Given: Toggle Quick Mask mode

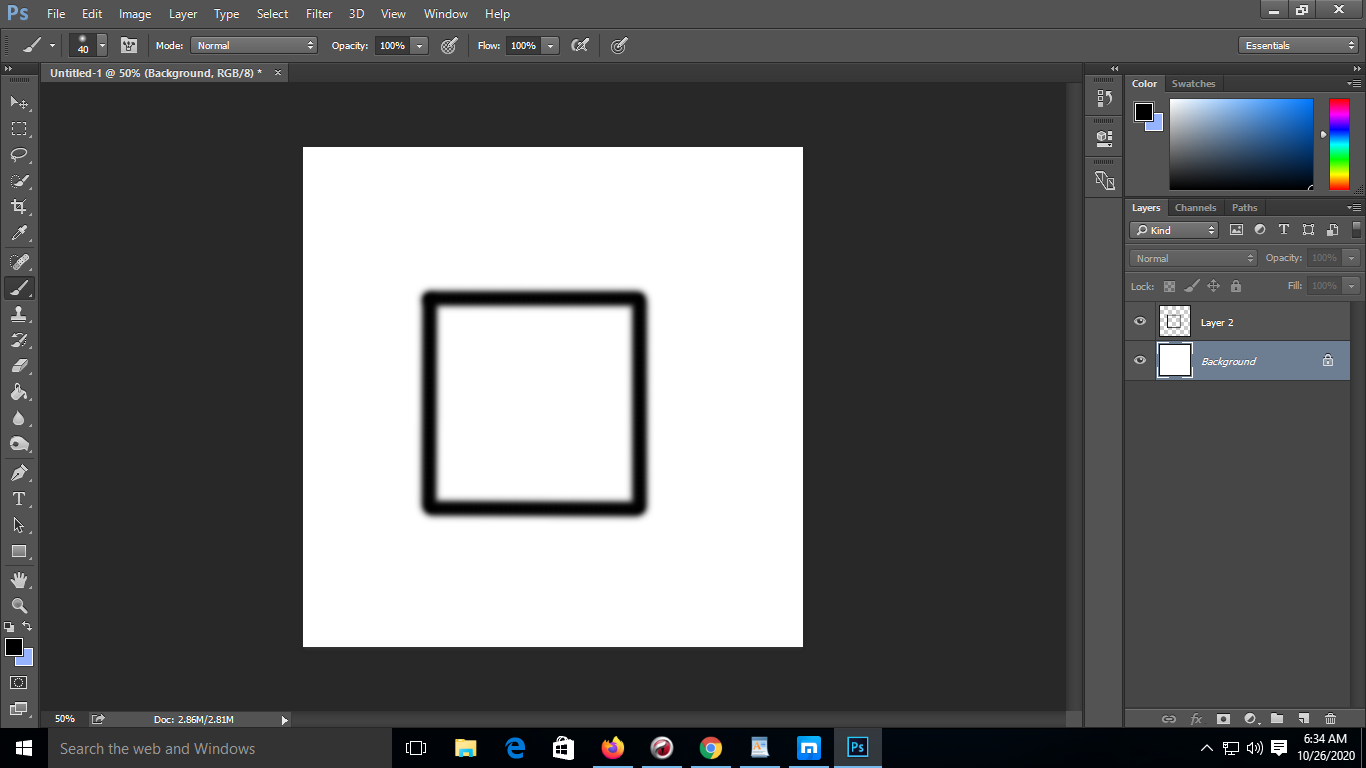Looking at the screenshot, I should pyautogui.click(x=19, y=682).
